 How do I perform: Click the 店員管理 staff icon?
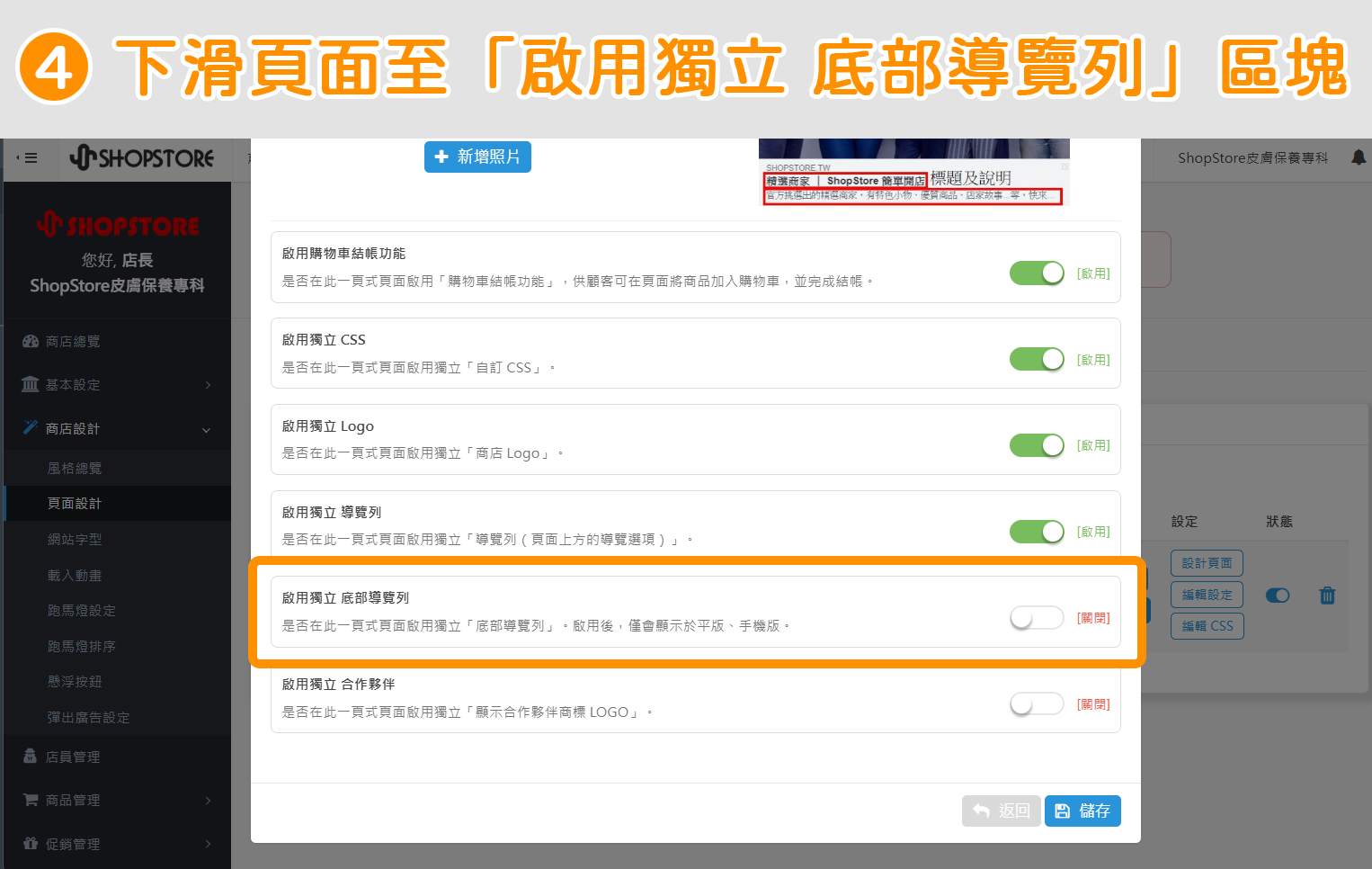point(31,757)
